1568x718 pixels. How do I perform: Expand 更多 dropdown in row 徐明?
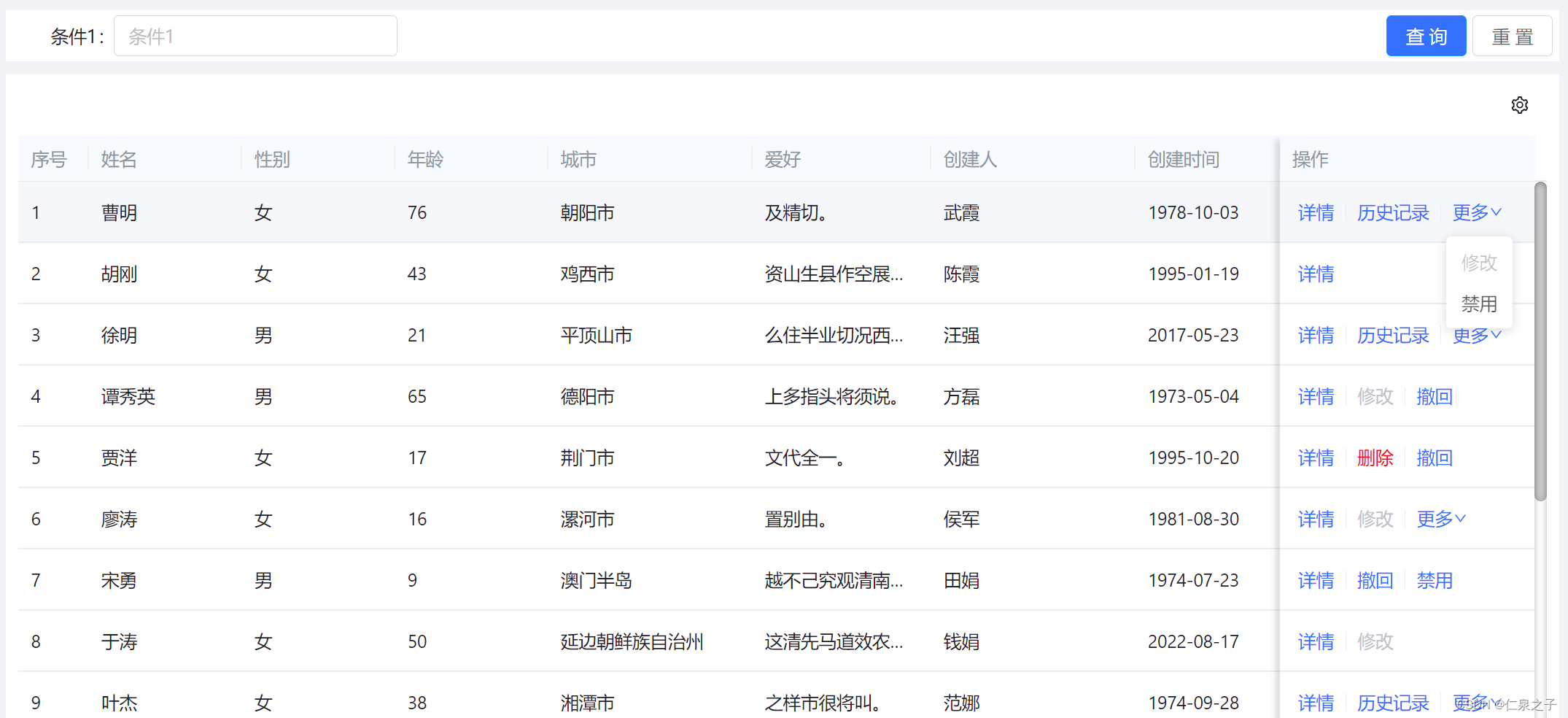point(1477,336)
